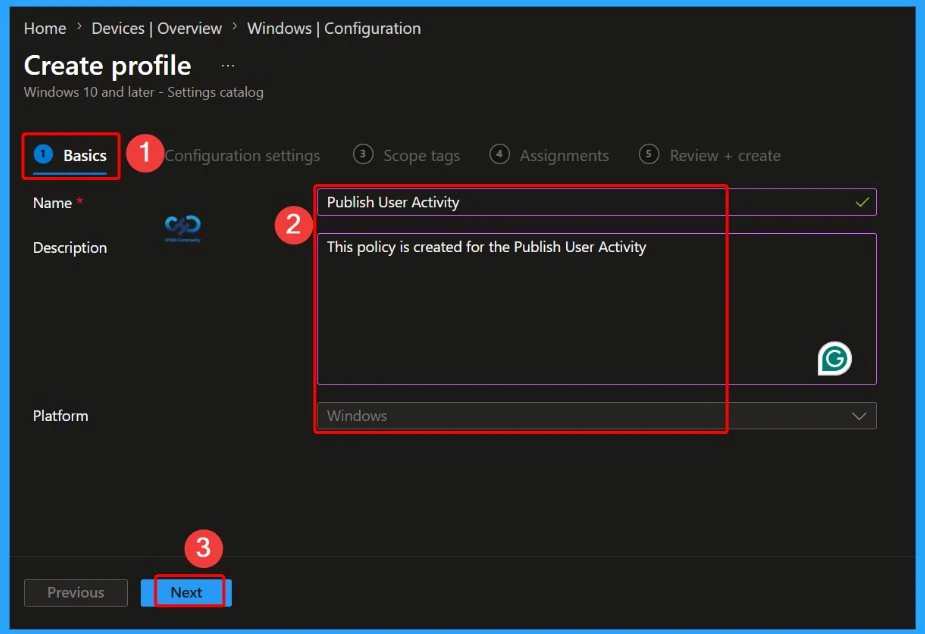Click the Home breadcrumb link

pyautogui.click(x=45, y=28)
